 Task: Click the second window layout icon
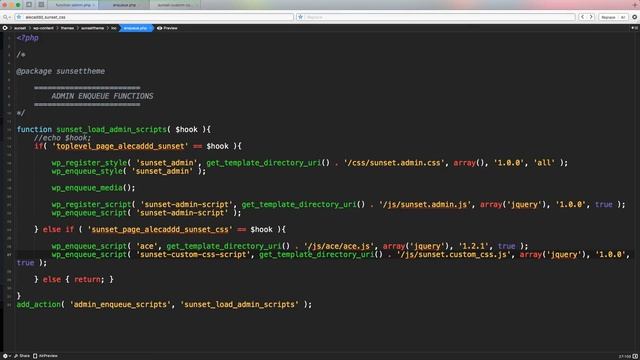point(41,5)
